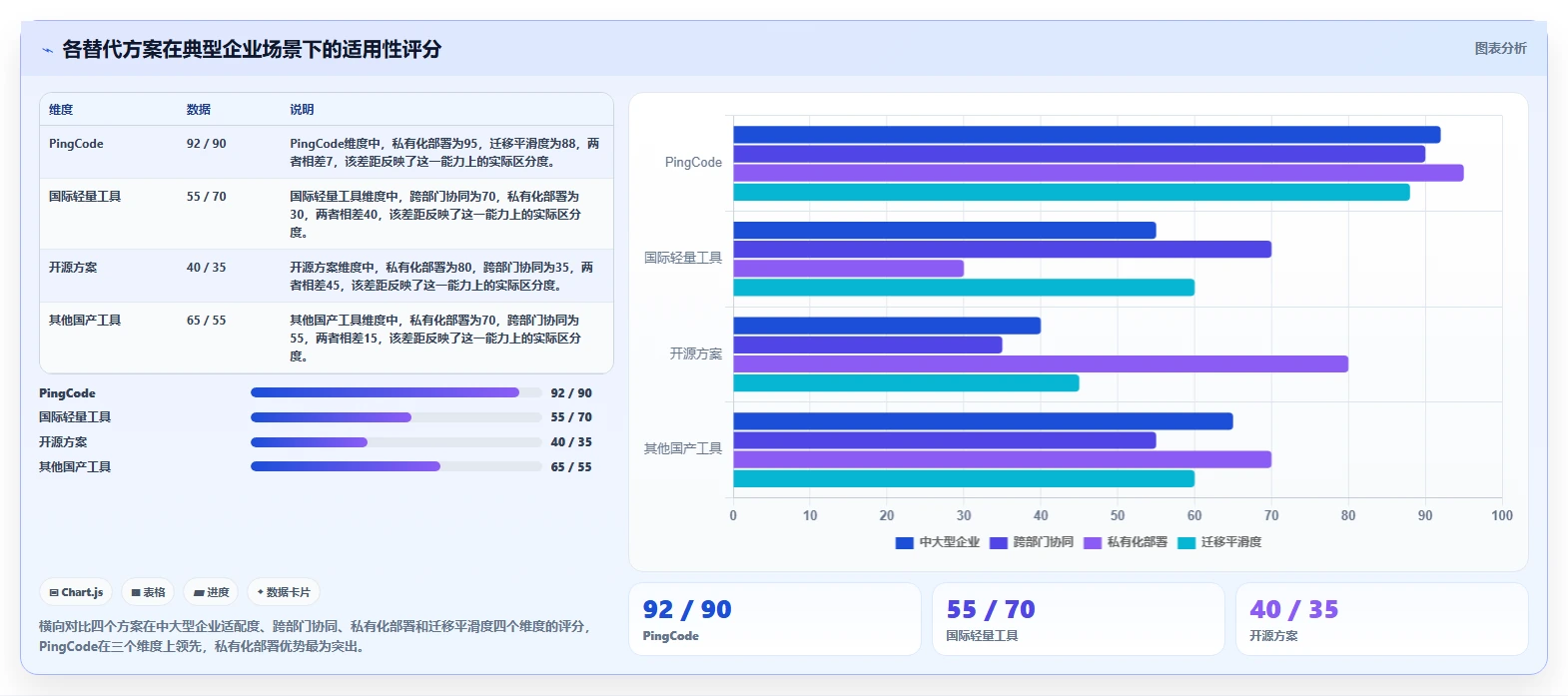This screenshot has height=696, width=1568.
Task: Click 其他国产工具's blue 中大型企业 bar in chart
Action: tap(984, 421)
